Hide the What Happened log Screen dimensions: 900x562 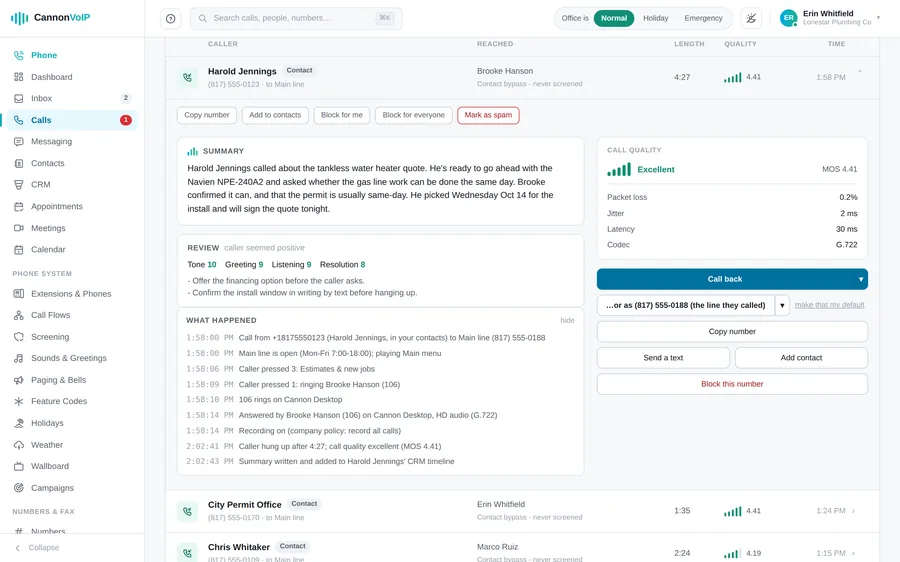[x=567, y=320]
